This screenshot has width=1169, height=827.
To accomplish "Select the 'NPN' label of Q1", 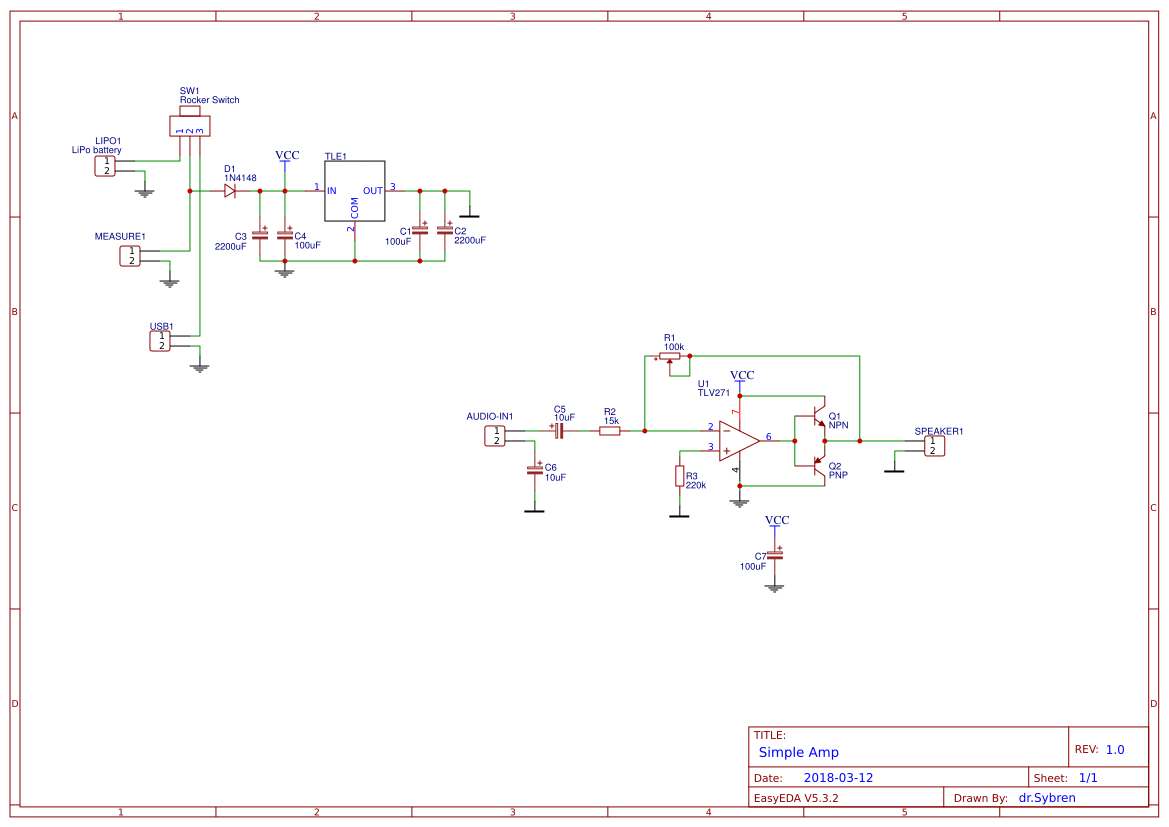I will click(838, 425).
